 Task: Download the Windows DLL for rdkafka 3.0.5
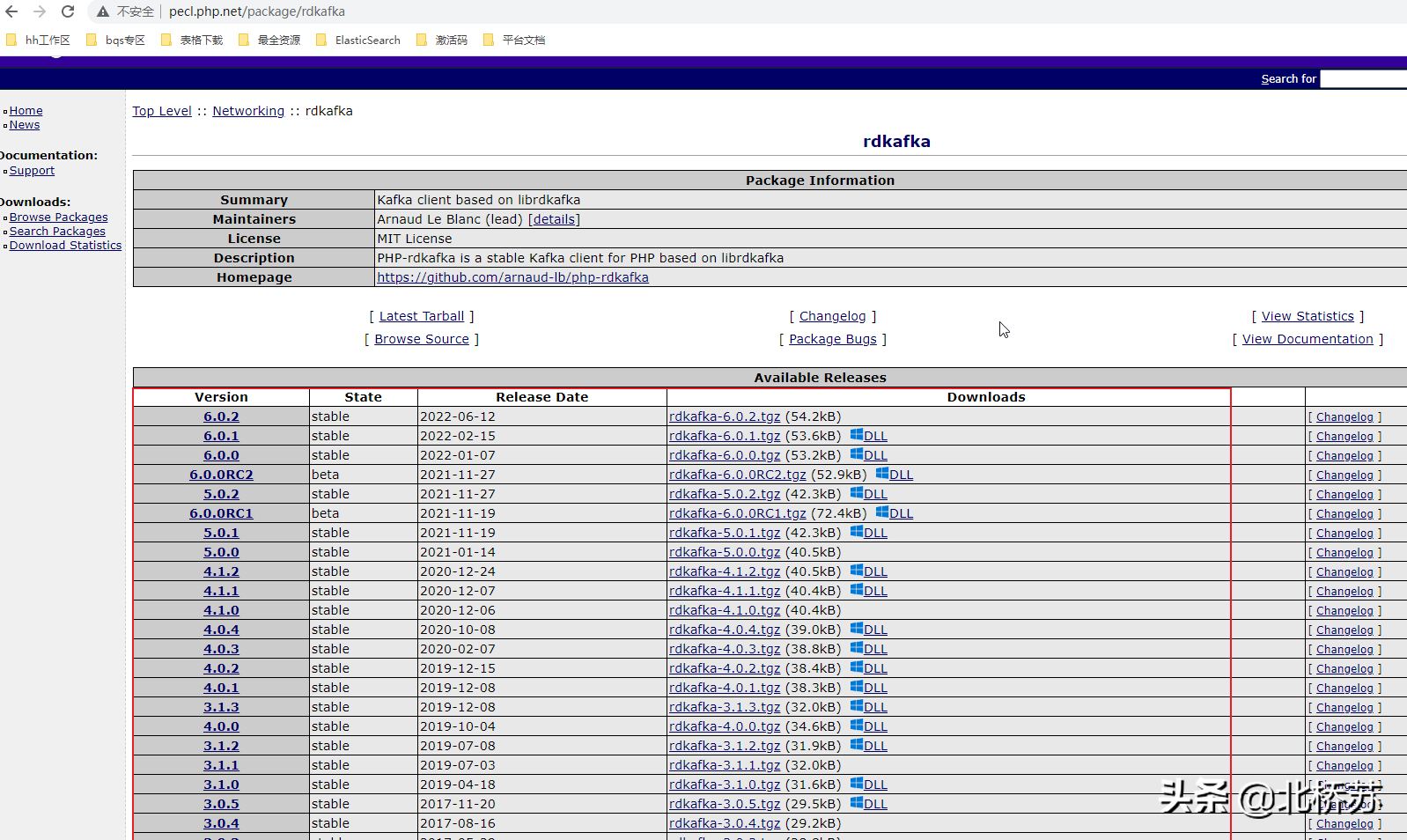click(x=869, y=804)
